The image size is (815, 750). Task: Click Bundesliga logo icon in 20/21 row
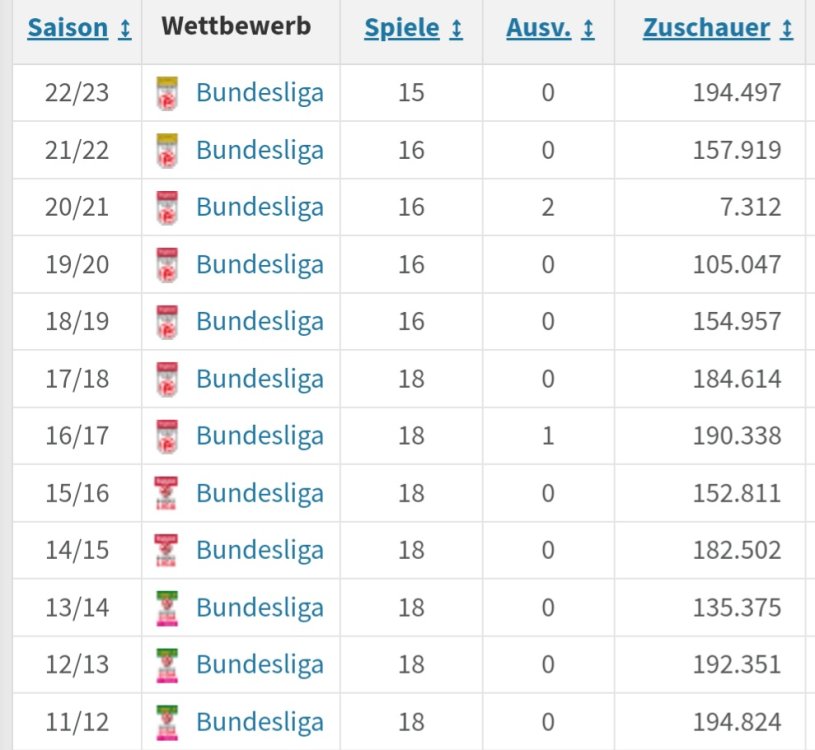[167, 208]
